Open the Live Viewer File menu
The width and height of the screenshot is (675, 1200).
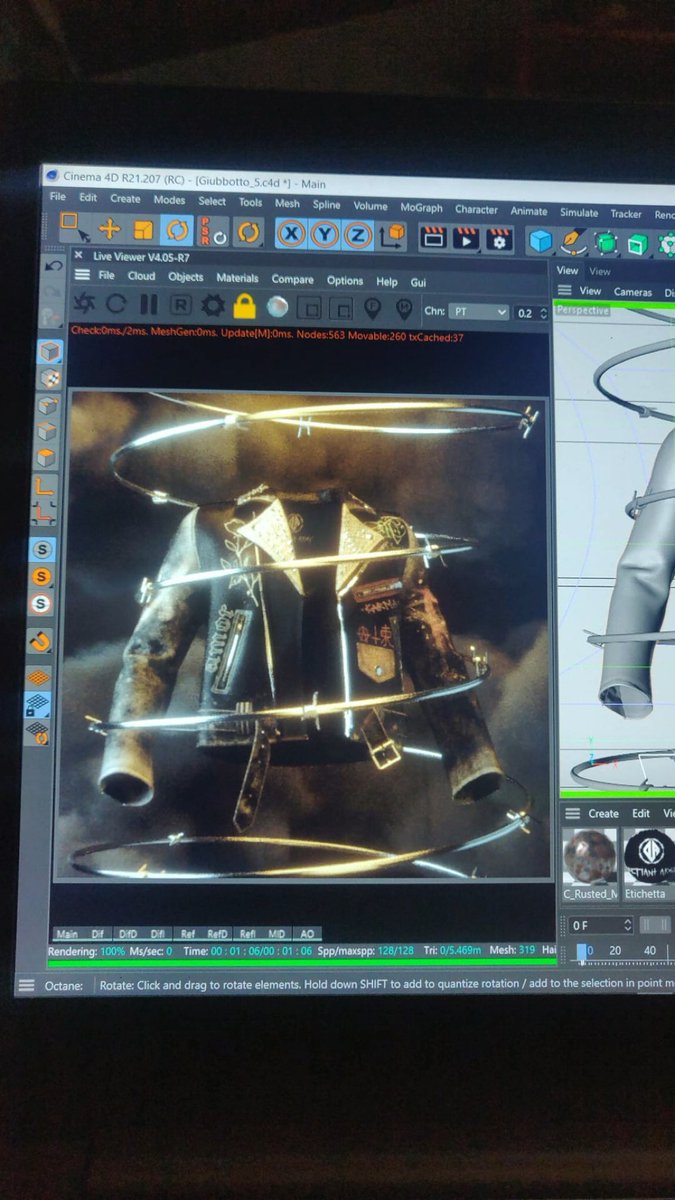click(106, 275)
